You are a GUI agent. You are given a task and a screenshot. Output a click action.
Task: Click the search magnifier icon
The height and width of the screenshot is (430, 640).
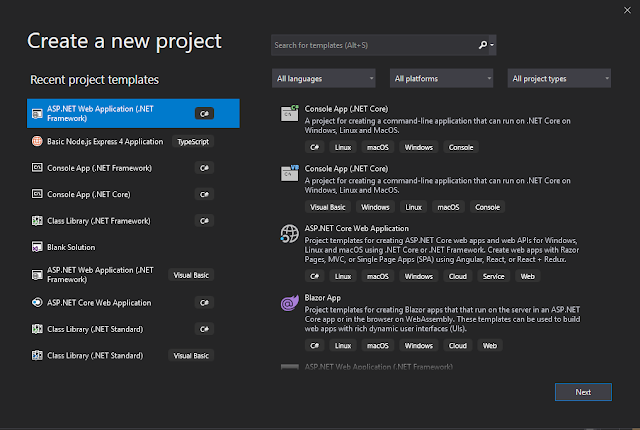click(484, 45)
